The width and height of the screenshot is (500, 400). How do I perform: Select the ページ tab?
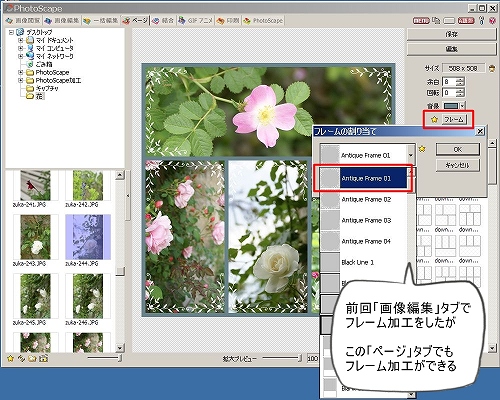(x=135, y=21)
